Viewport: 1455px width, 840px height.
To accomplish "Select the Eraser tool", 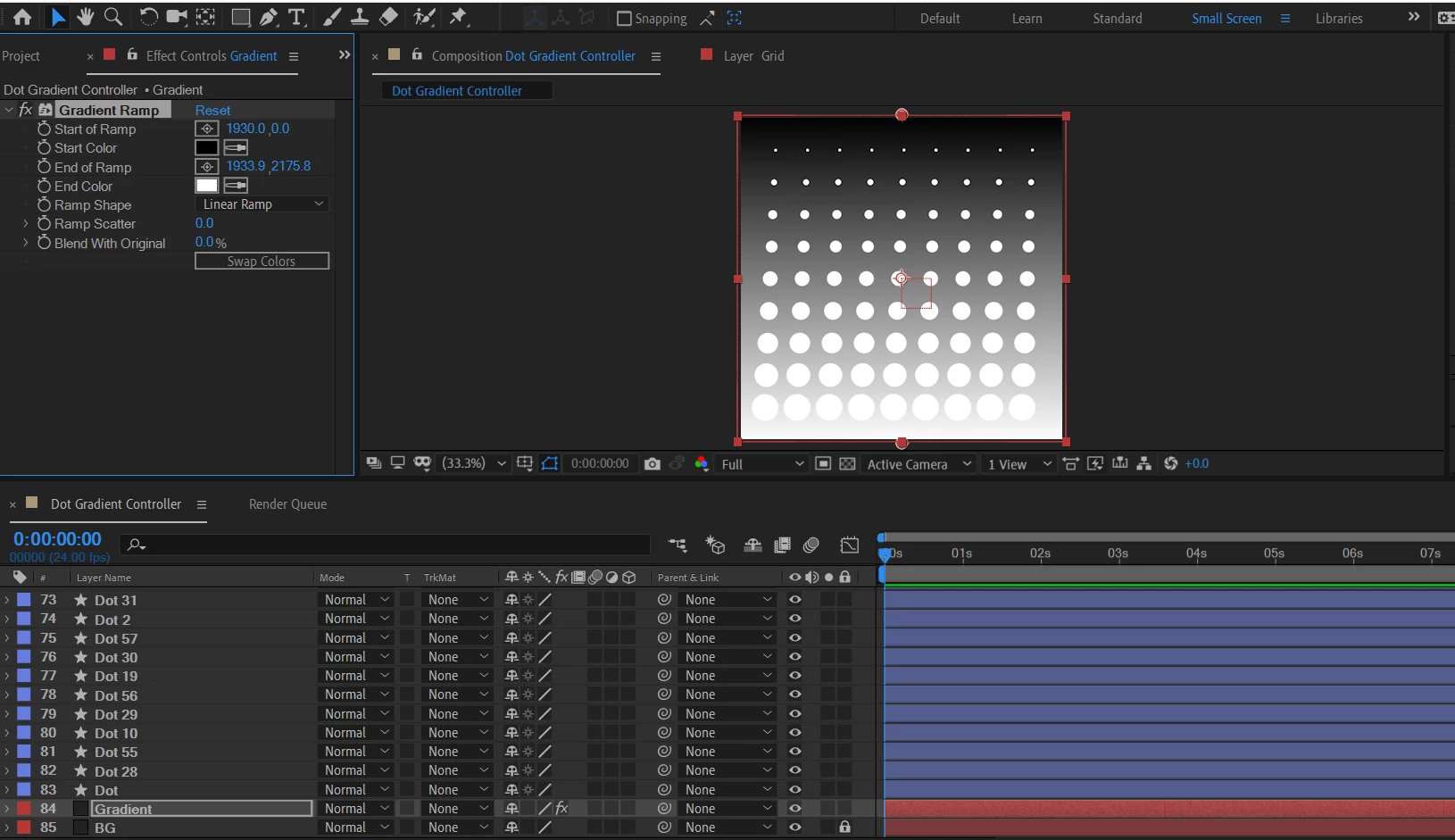I will click(388, 17).
